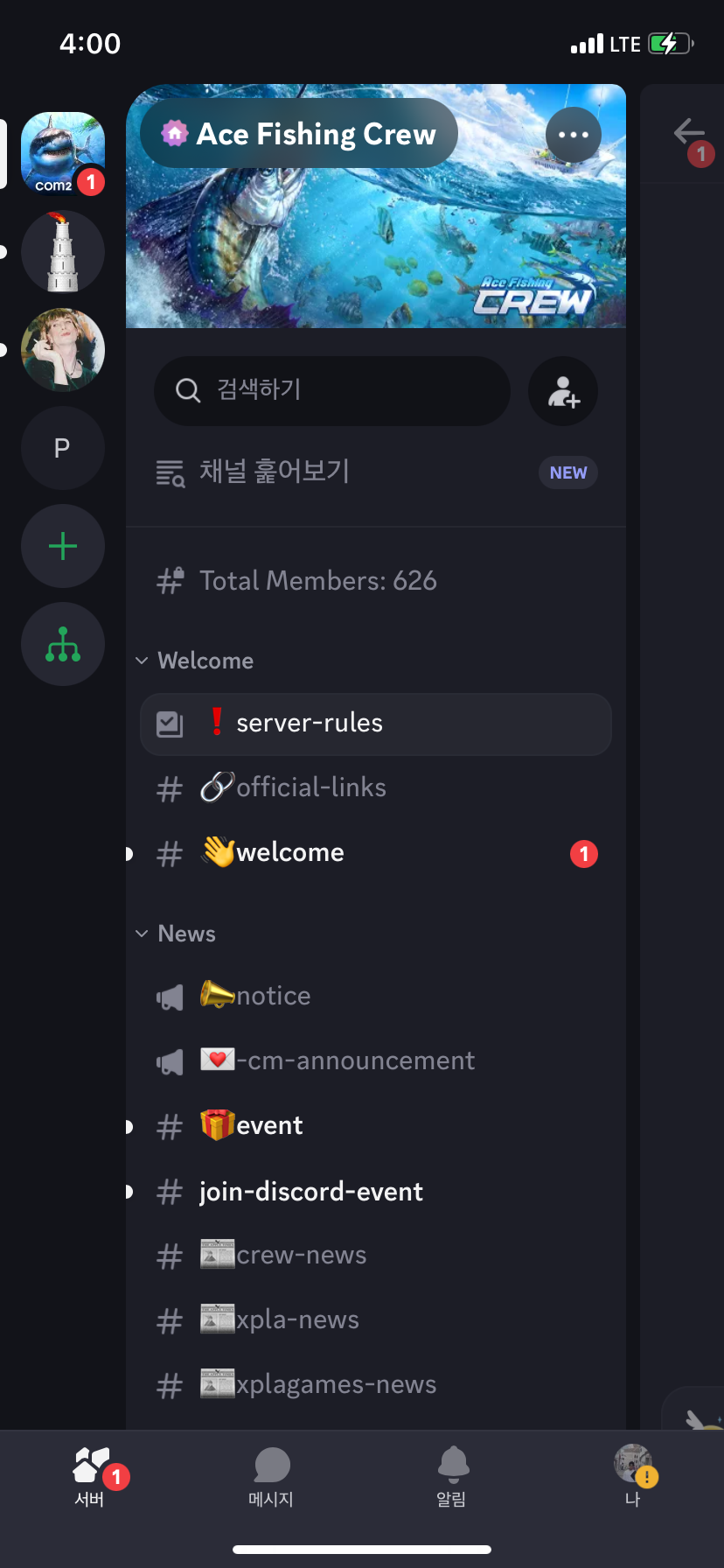The height and width of the screenshot is (1568, 724).
Task: Tap the back arrow on right panel
Action: 689,133
